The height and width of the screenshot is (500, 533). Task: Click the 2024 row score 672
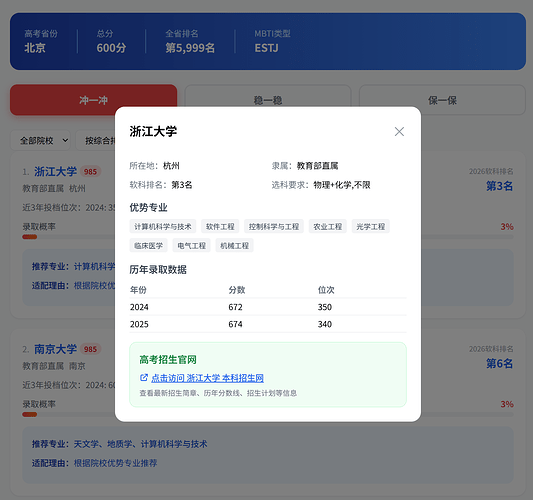click(235, 307)
